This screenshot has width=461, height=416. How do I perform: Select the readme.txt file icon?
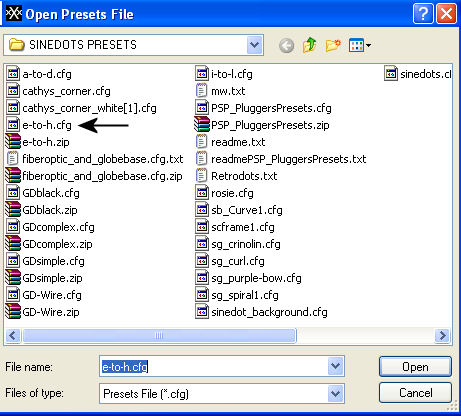click(201, 142)
